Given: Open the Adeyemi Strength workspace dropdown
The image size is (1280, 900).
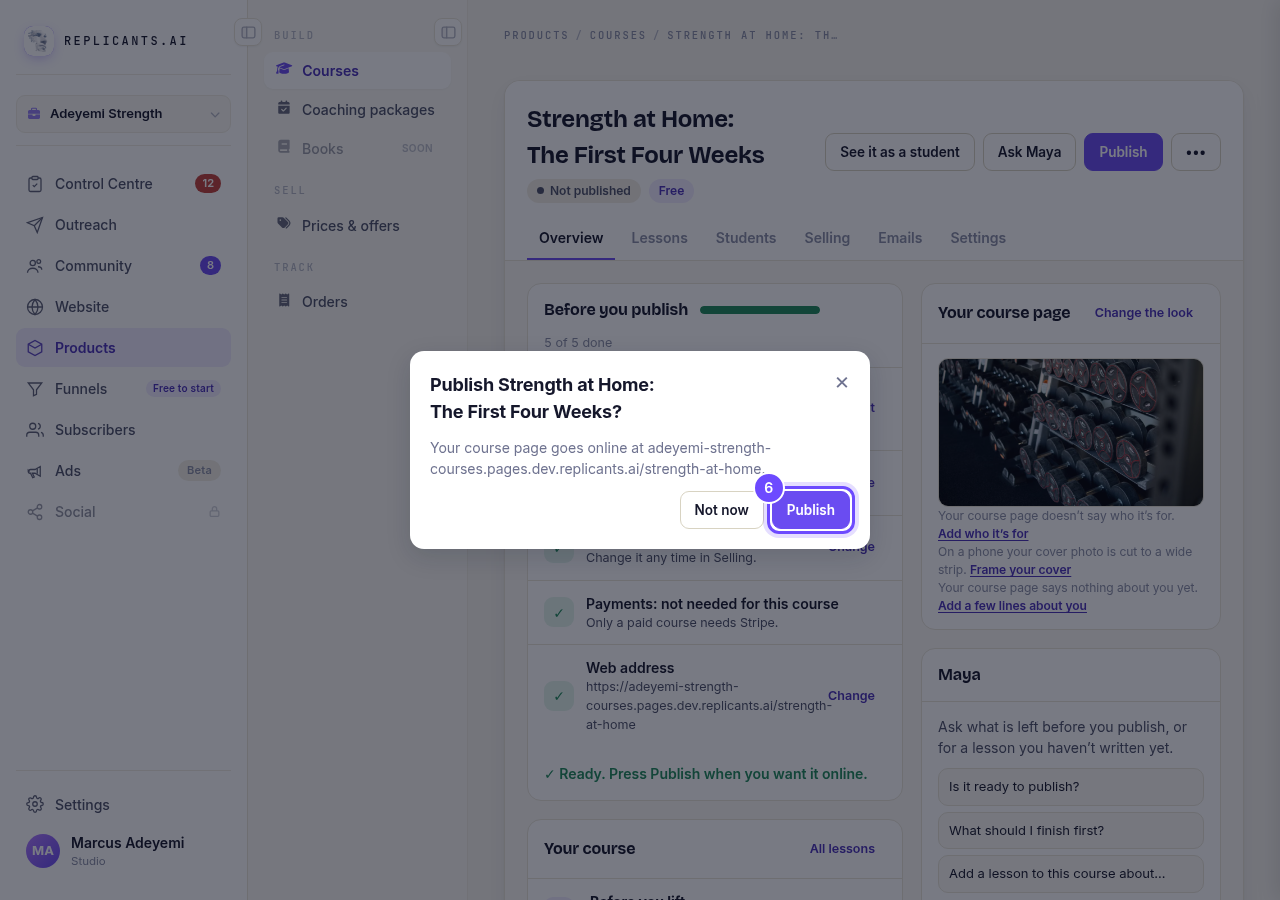Looking at the screenshot, I should pos(123,114).
